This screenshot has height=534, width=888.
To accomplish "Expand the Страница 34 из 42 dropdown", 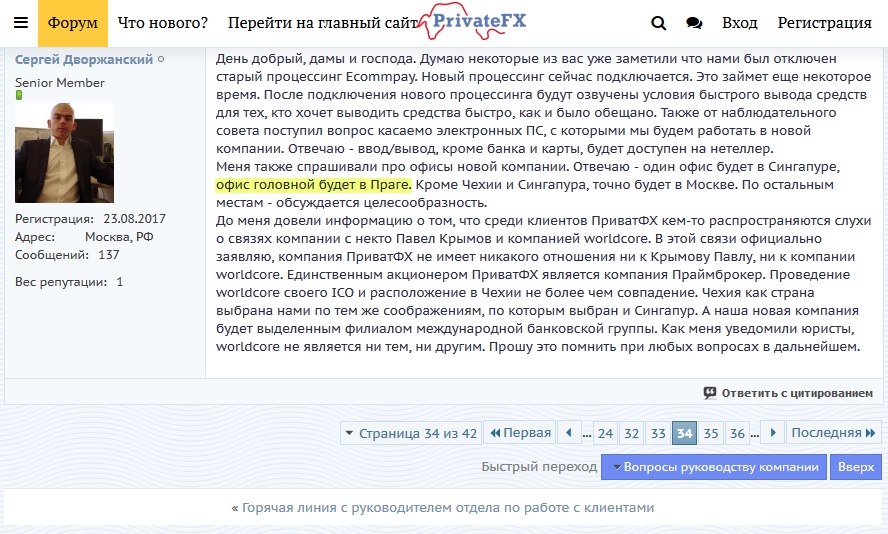I will (411, 433).
